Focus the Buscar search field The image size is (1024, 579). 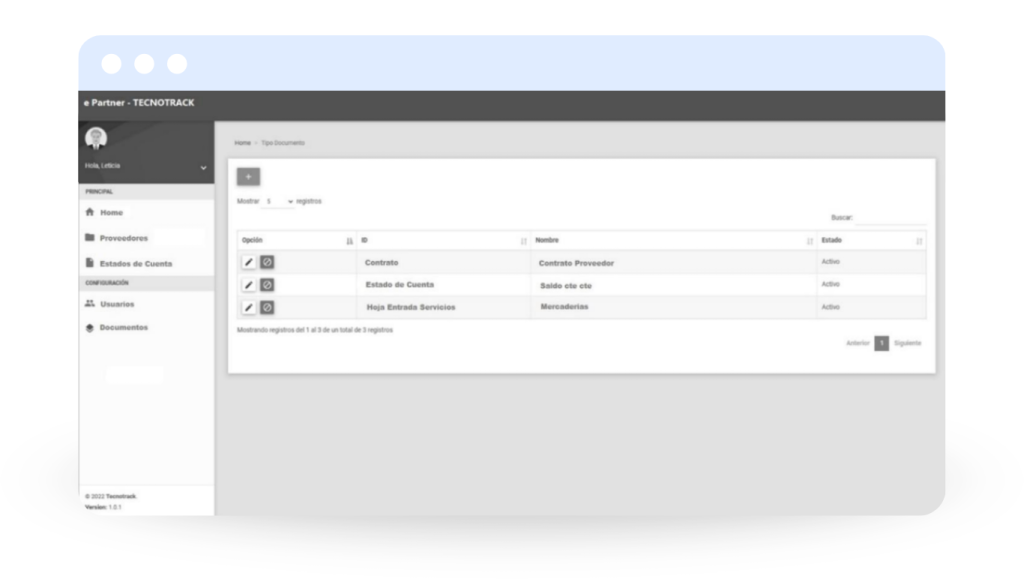pyautogui.click(x=890, y=217)
